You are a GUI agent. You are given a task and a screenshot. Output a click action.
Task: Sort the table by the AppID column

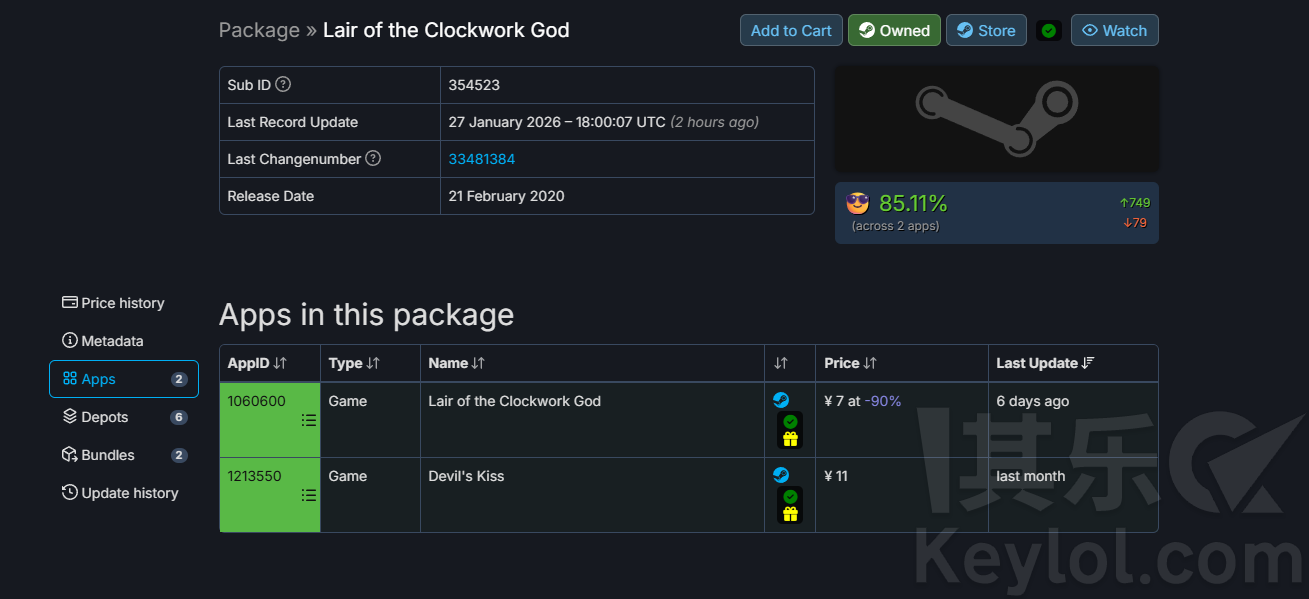pos(257,363)
